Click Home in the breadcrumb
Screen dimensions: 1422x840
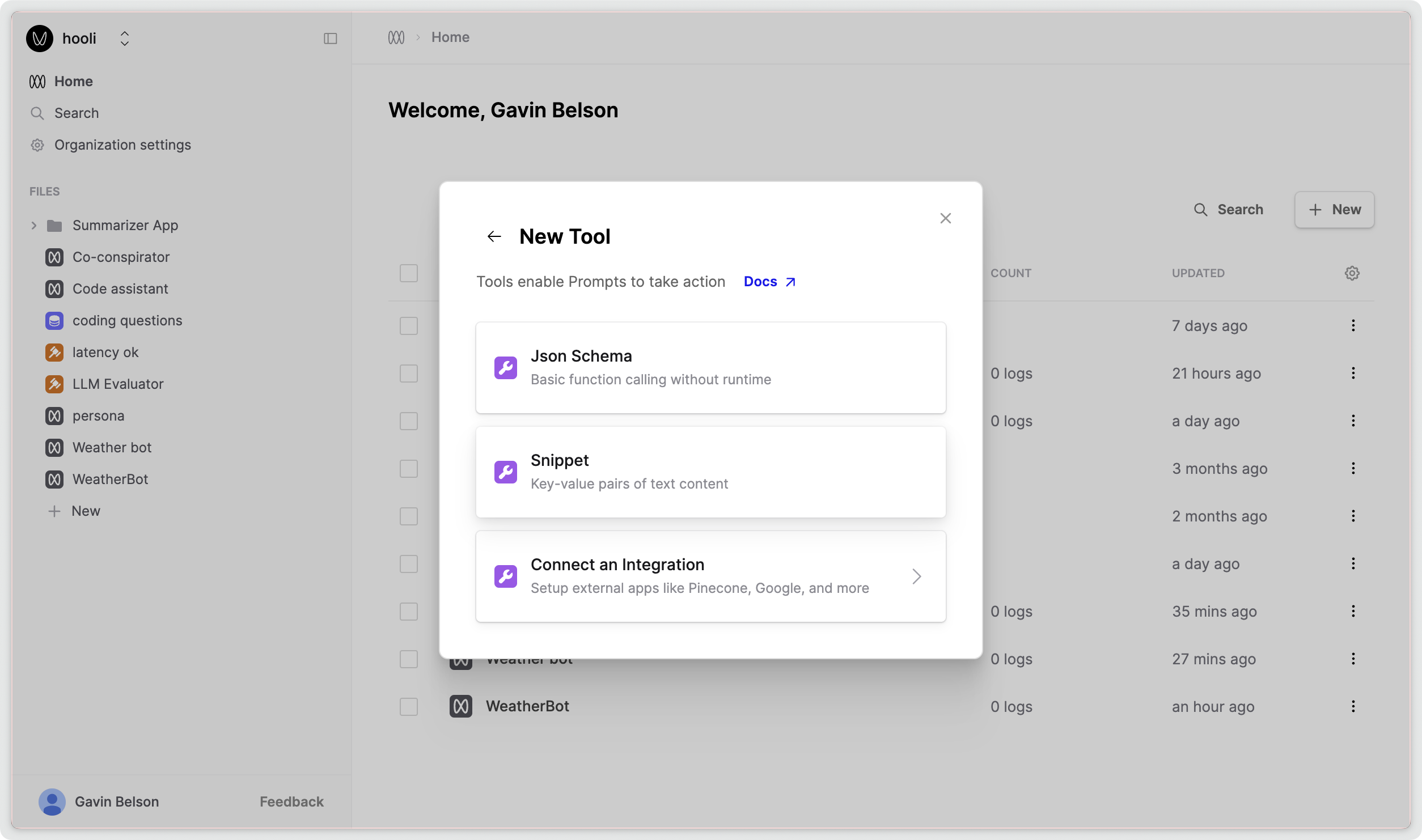coord(450,37)
